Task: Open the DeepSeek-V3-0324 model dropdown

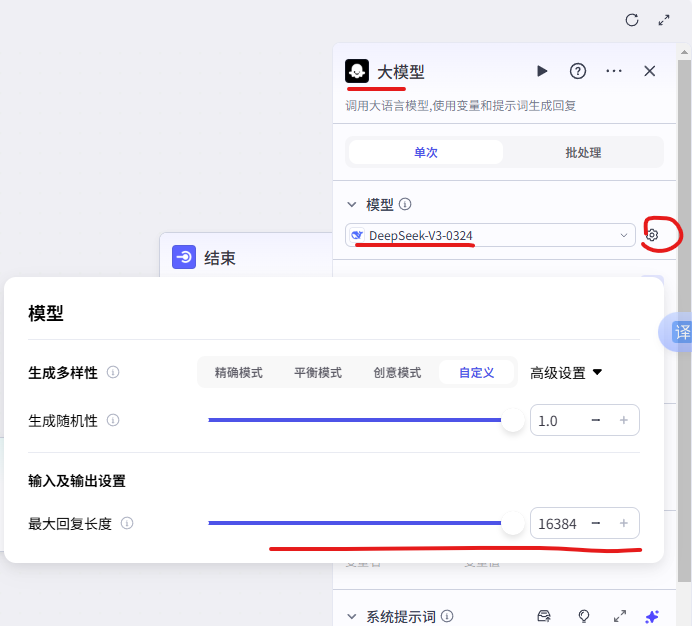Action: tap(490, 235)
